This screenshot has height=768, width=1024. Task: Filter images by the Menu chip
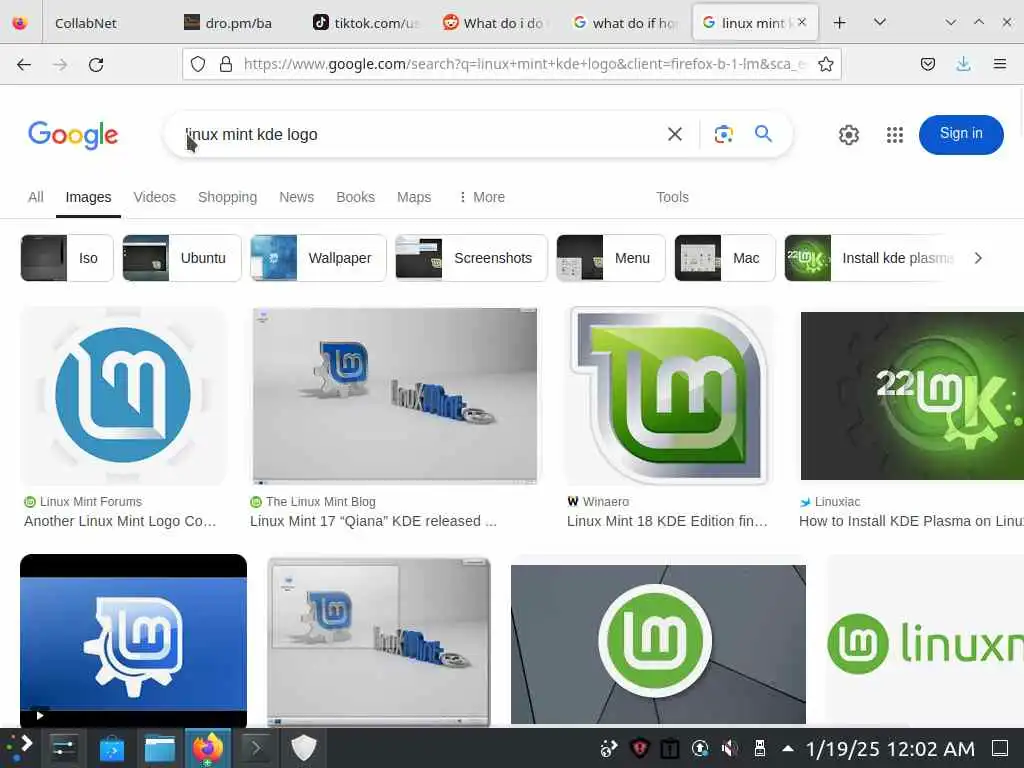point(611,258)
